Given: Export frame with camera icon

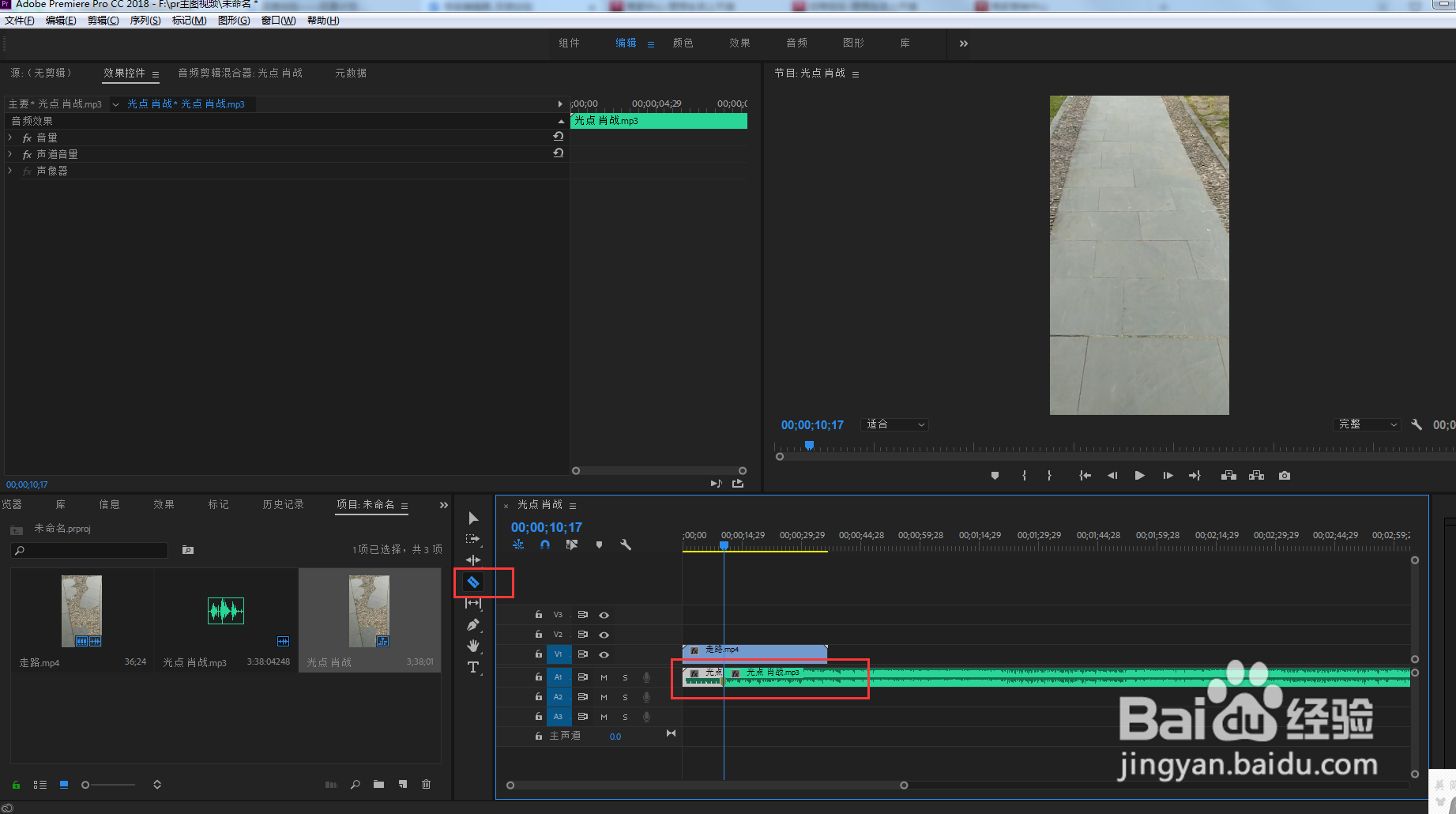Looking at the screenshot, I should coord(1285,476).
